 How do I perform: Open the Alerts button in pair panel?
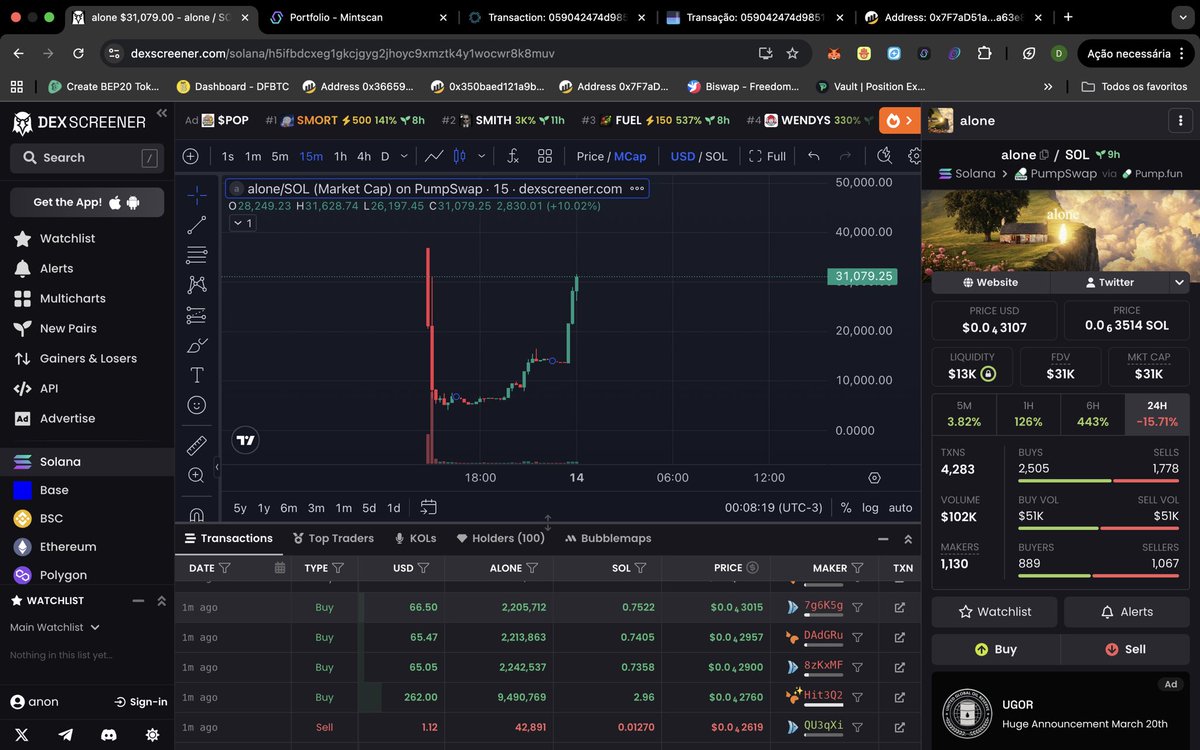click(x=1126, y=611)
